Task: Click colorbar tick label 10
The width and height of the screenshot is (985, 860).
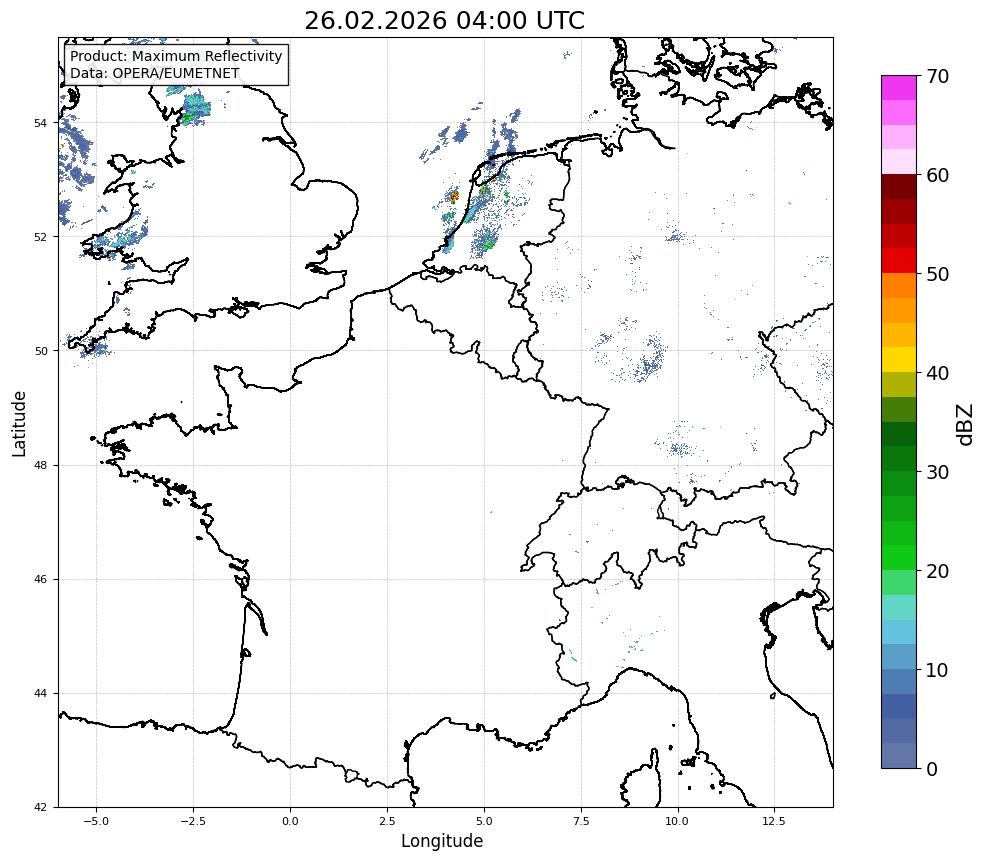Action: click(x=937, y=670)
